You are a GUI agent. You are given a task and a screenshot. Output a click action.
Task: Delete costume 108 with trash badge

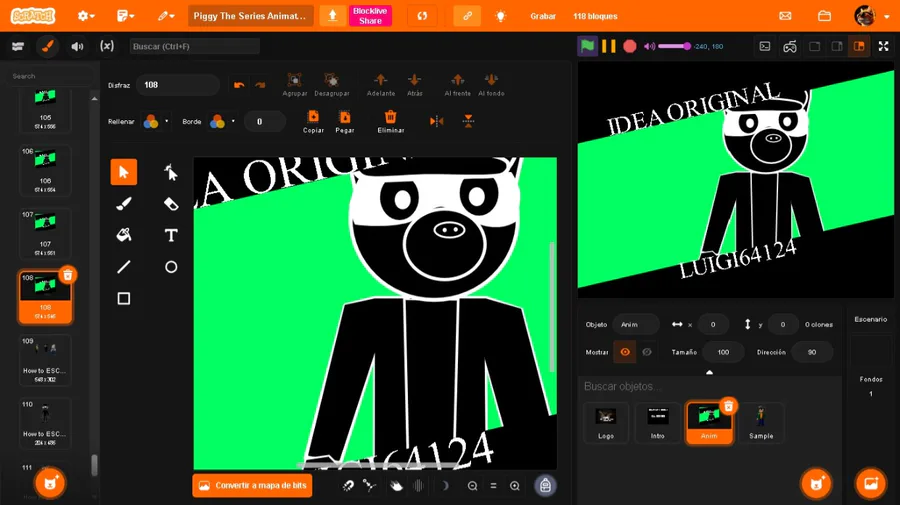[x=68, y=275]
